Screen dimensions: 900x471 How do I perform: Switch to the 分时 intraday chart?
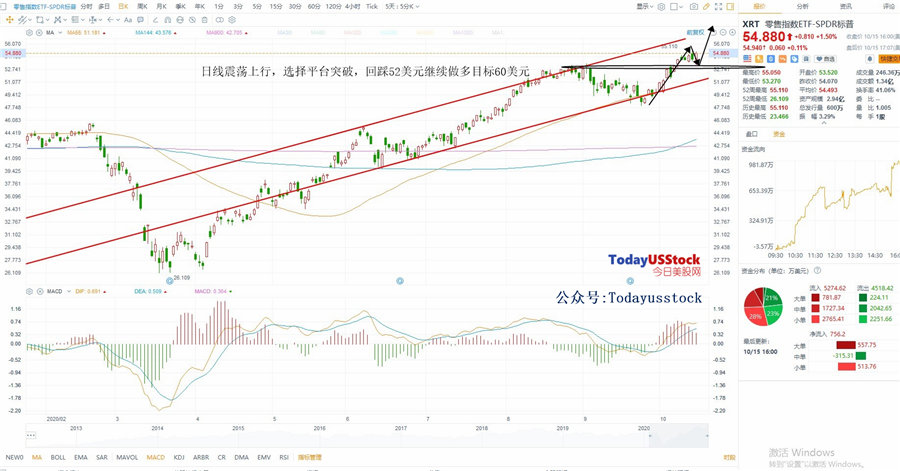pyautogui.click(x=86, y=6)
